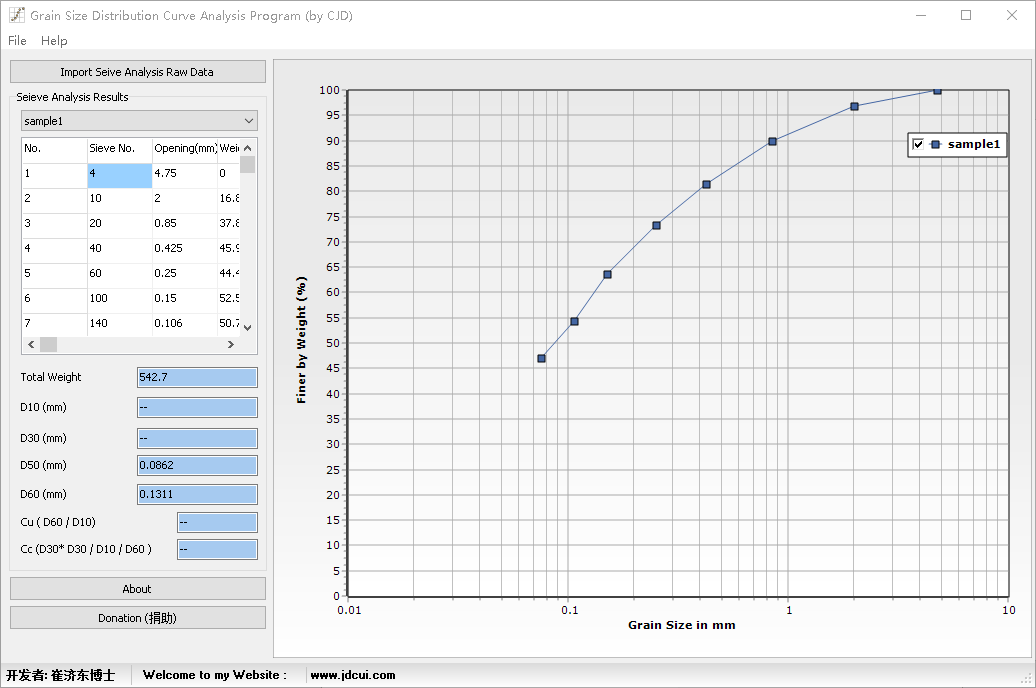Click the table's vertical scrollbar thumb
Screen dimensions: 1036x688
click(x=247, y=165)
